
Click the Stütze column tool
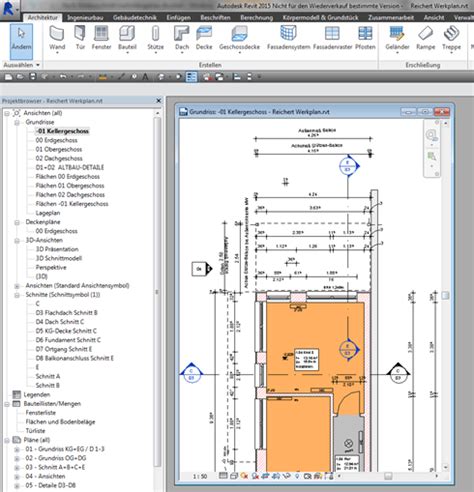155,39
